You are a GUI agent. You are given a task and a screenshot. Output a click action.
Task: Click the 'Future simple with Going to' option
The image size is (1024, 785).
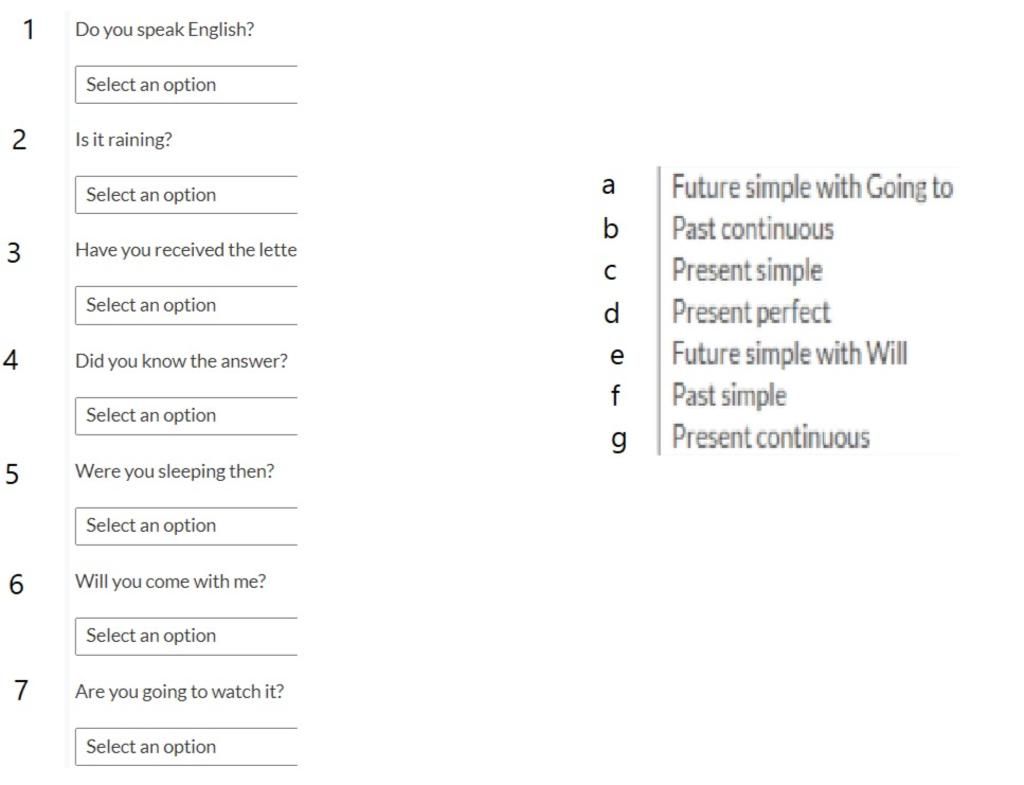(x=811, y=187)
